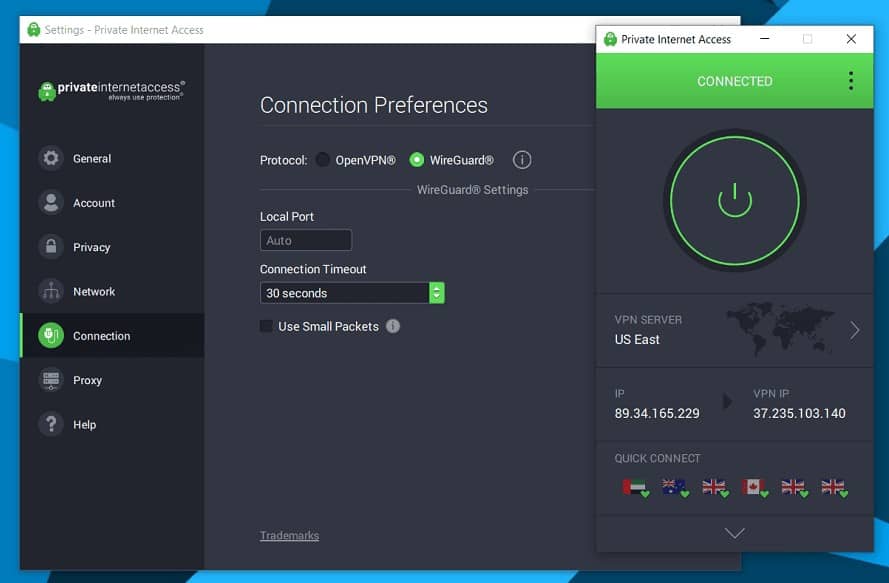Image resolution: width=889 pixels, height=583 pixels.
Task: Minimize the Private Internet Access window
Action: click(764, 39)
